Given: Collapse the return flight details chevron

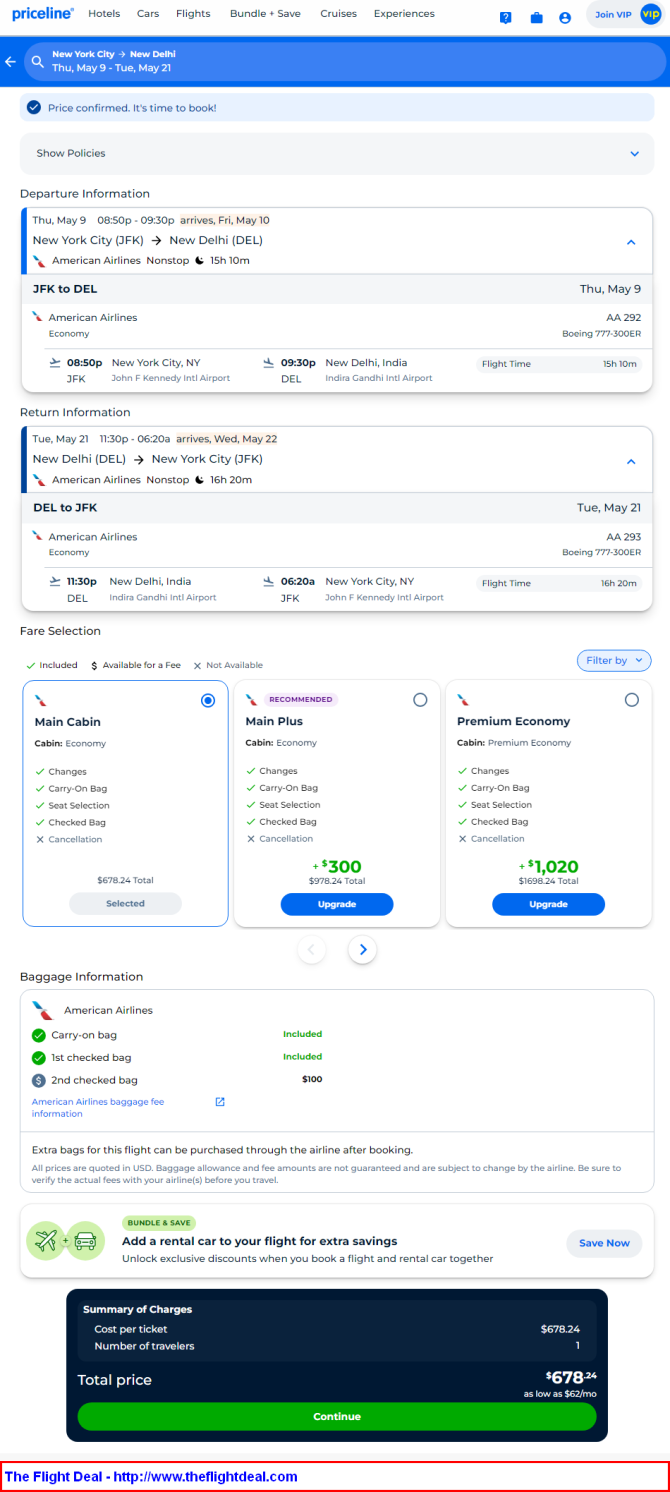Looking at the screenshot, I should pos(631,461).
